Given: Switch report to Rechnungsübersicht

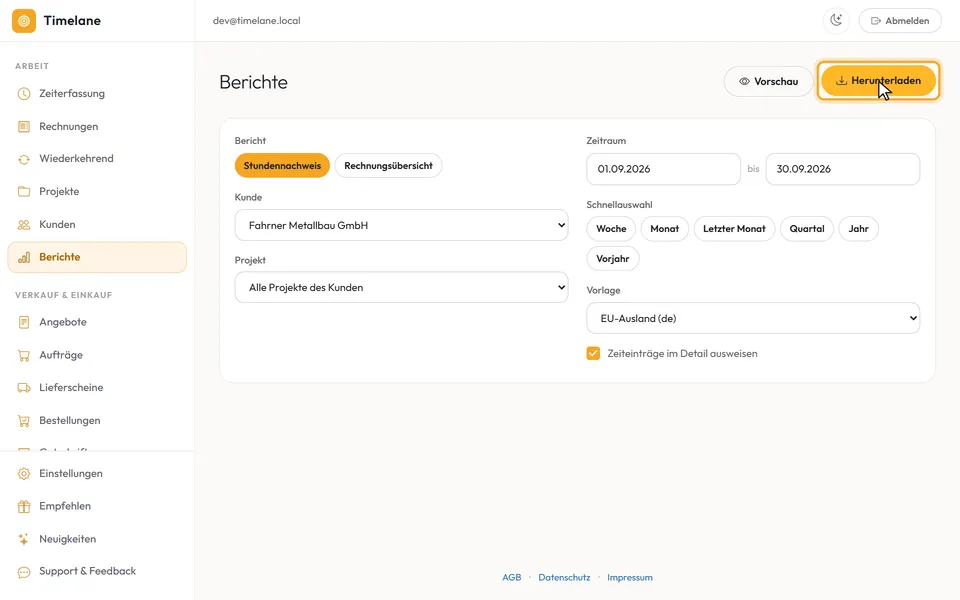Looking at the screenshot, I should (388, 165).
